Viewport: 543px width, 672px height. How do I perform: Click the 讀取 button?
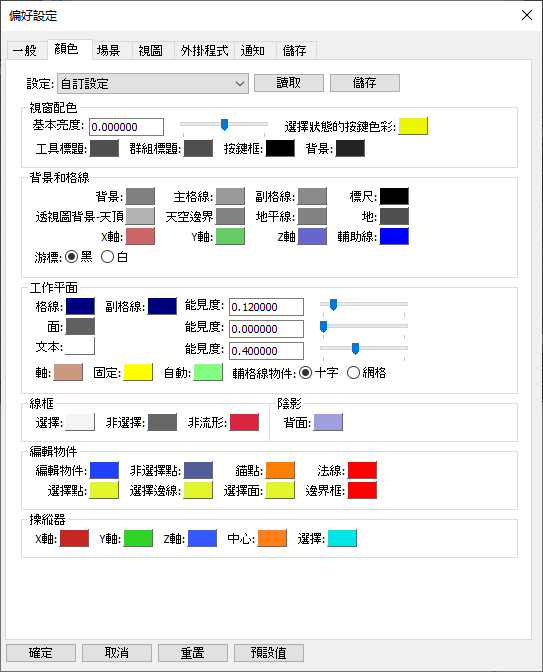(x=289, y=83)
